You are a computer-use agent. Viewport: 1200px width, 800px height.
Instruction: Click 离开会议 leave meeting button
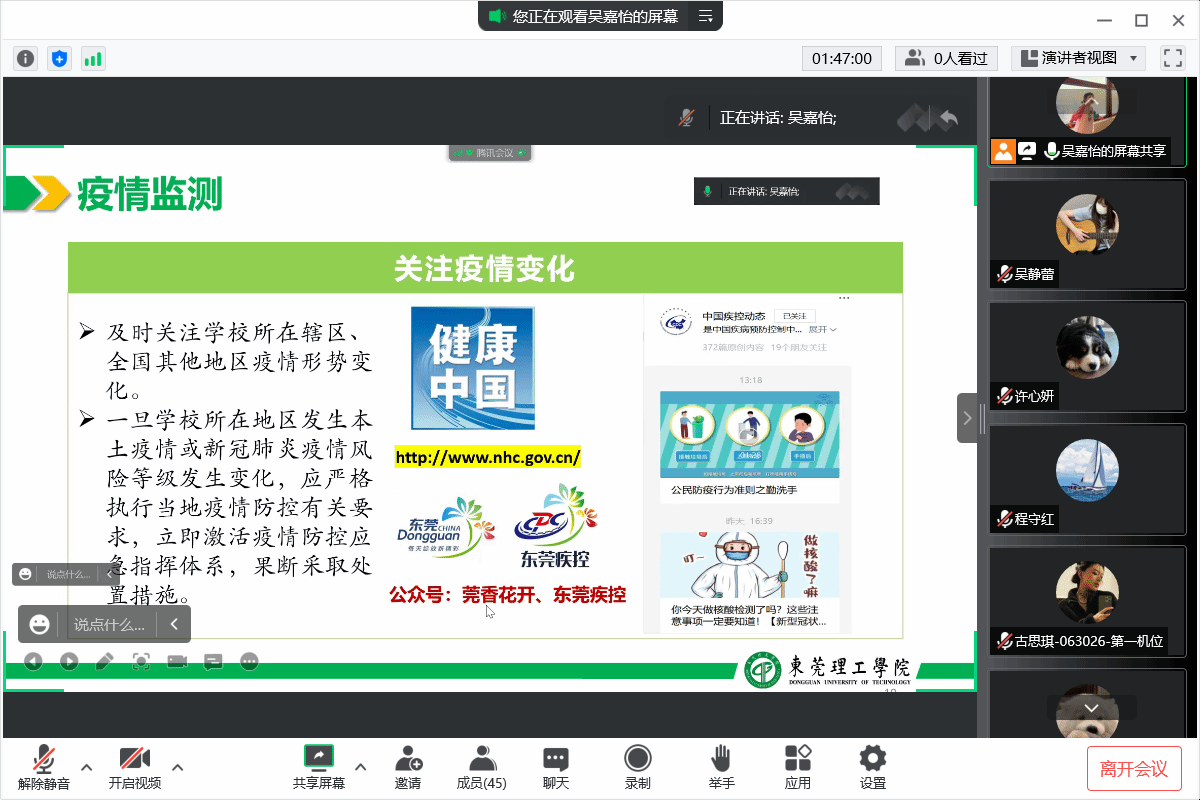[x=1134, y=768]
